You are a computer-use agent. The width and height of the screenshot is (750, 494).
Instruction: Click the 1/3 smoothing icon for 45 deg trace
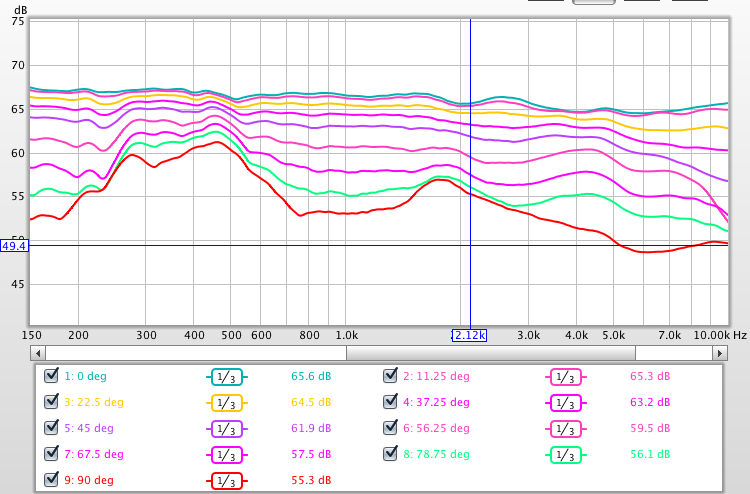click(226, 429)
